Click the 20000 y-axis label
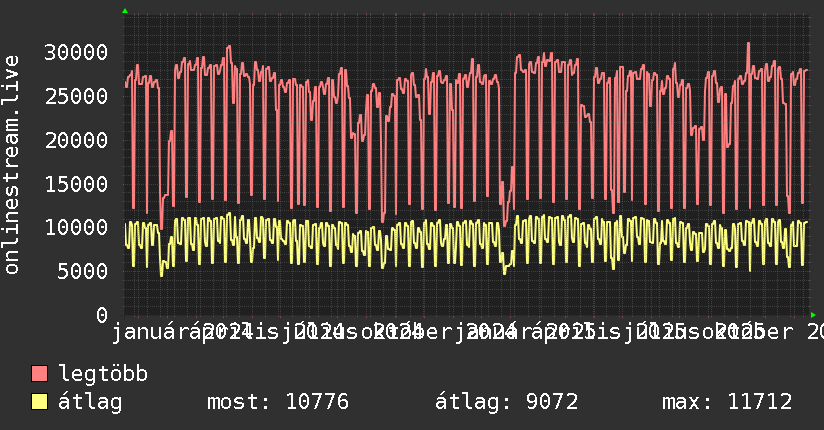 pyautogui.click(x=78, y=140)
